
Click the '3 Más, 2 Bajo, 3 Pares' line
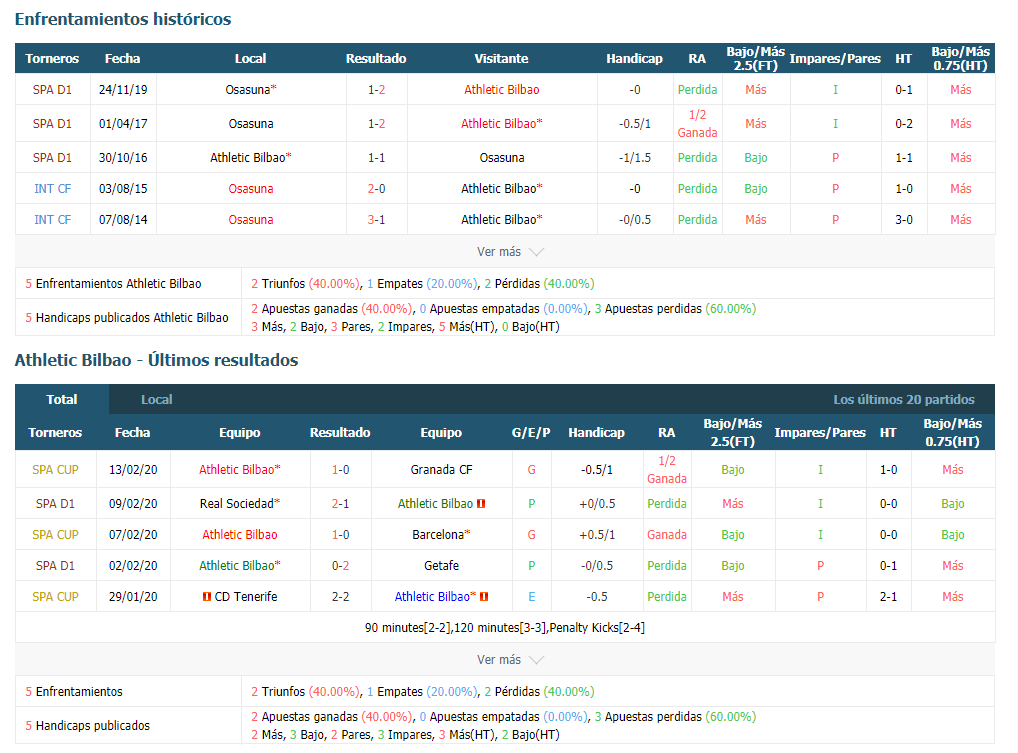[405, 327]
